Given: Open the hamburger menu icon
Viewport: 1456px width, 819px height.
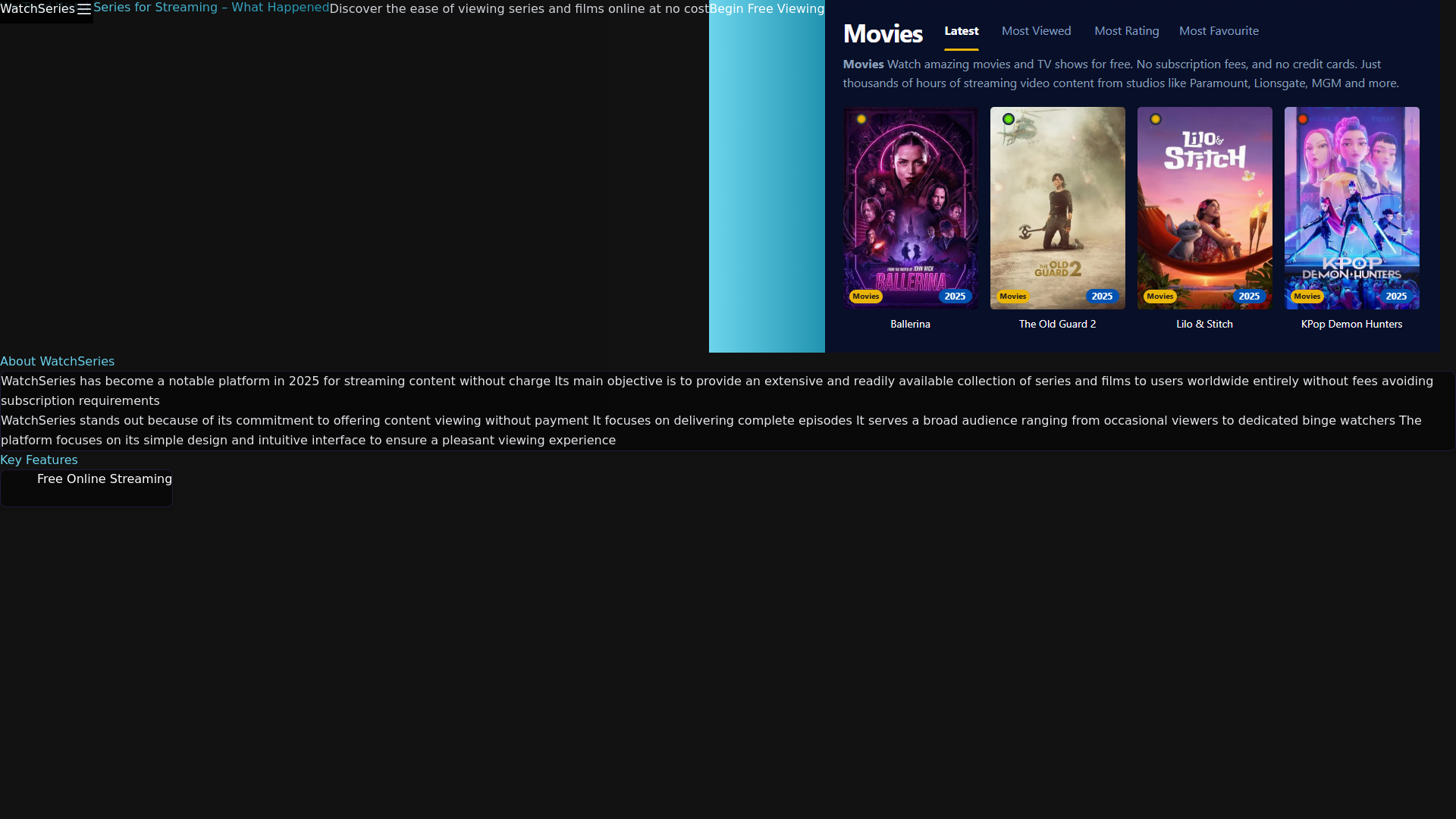Looking at the screenshot, I should (x=84, y=9).
